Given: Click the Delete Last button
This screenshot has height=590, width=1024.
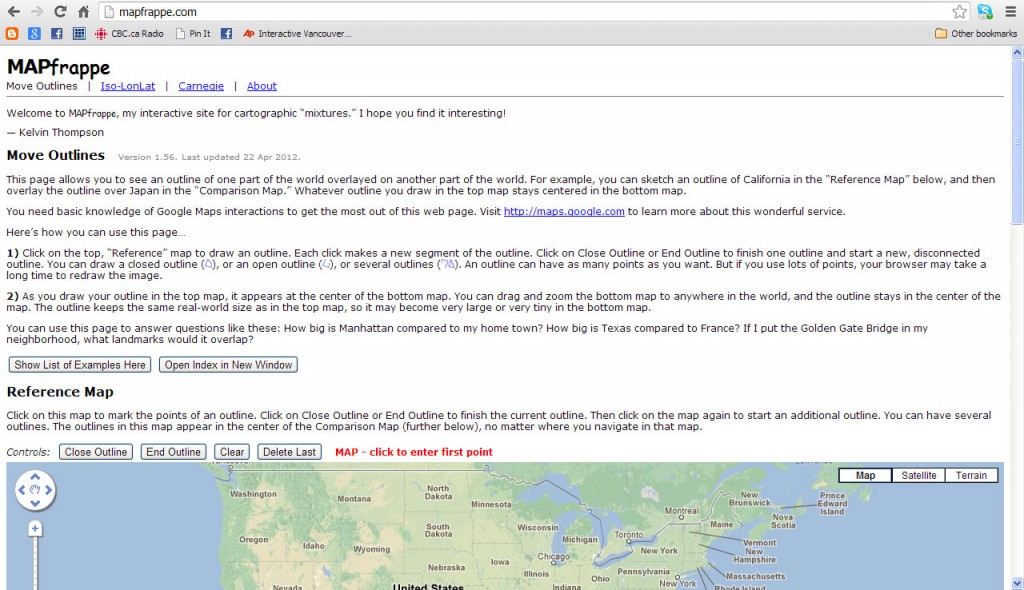Looking at the screenshot, I should click(x=289, y=452).
